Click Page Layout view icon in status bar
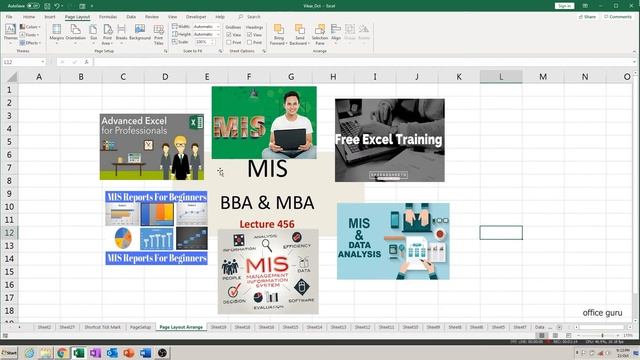This screenshot has width=640, height=360. point(555,336)
